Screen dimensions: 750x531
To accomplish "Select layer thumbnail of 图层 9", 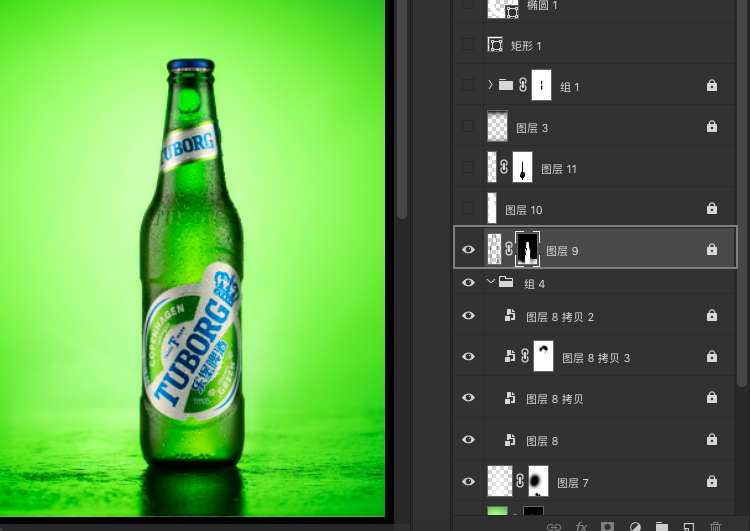I will click(x=494, y=249).
